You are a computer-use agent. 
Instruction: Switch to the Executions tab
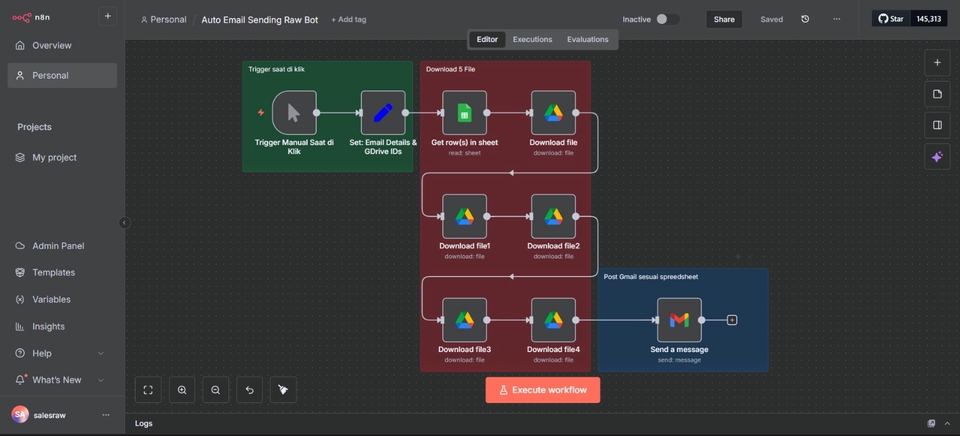coord(532,40)
